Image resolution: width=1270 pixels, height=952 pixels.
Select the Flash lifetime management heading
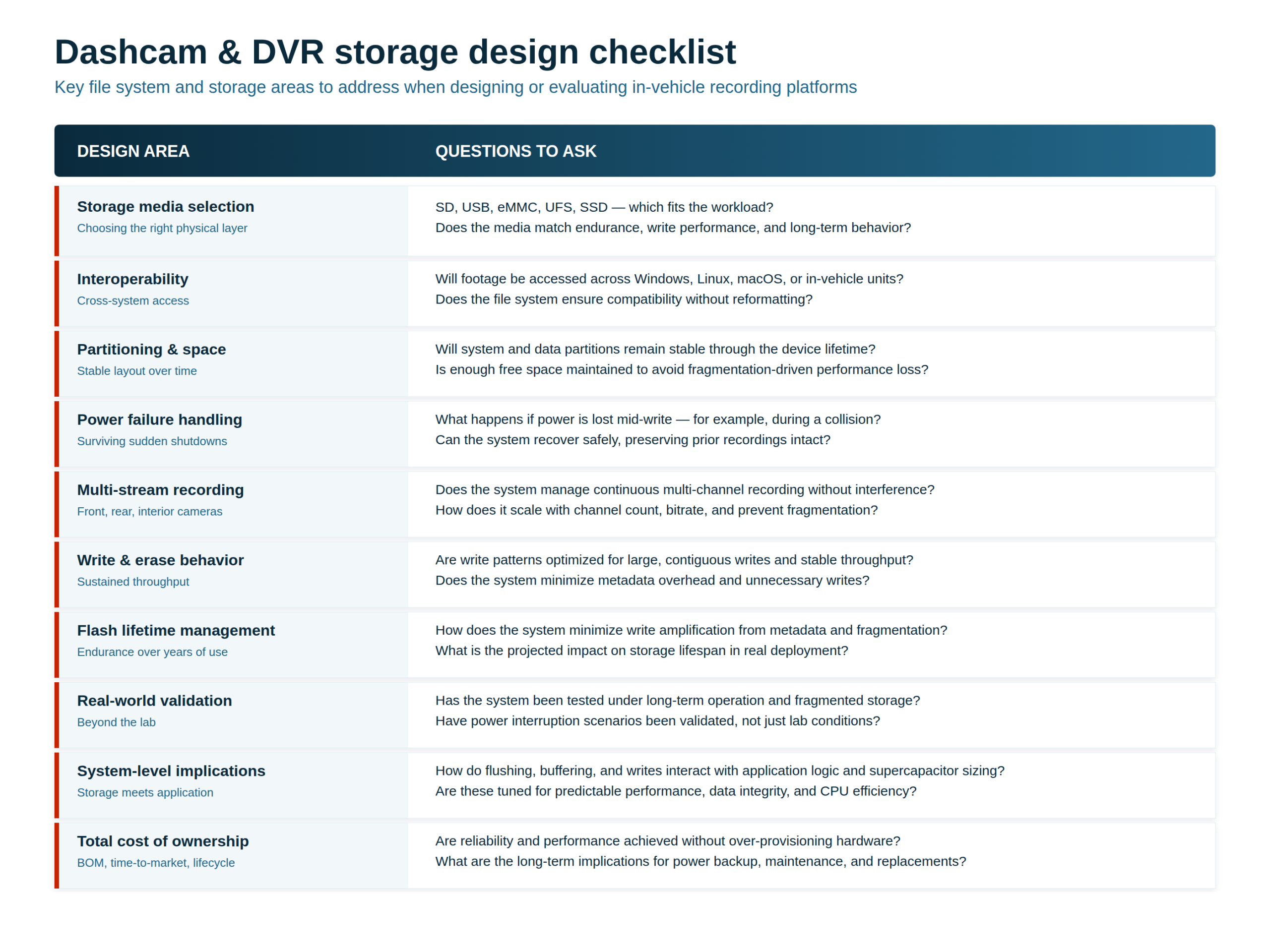[x=176, y=631]
